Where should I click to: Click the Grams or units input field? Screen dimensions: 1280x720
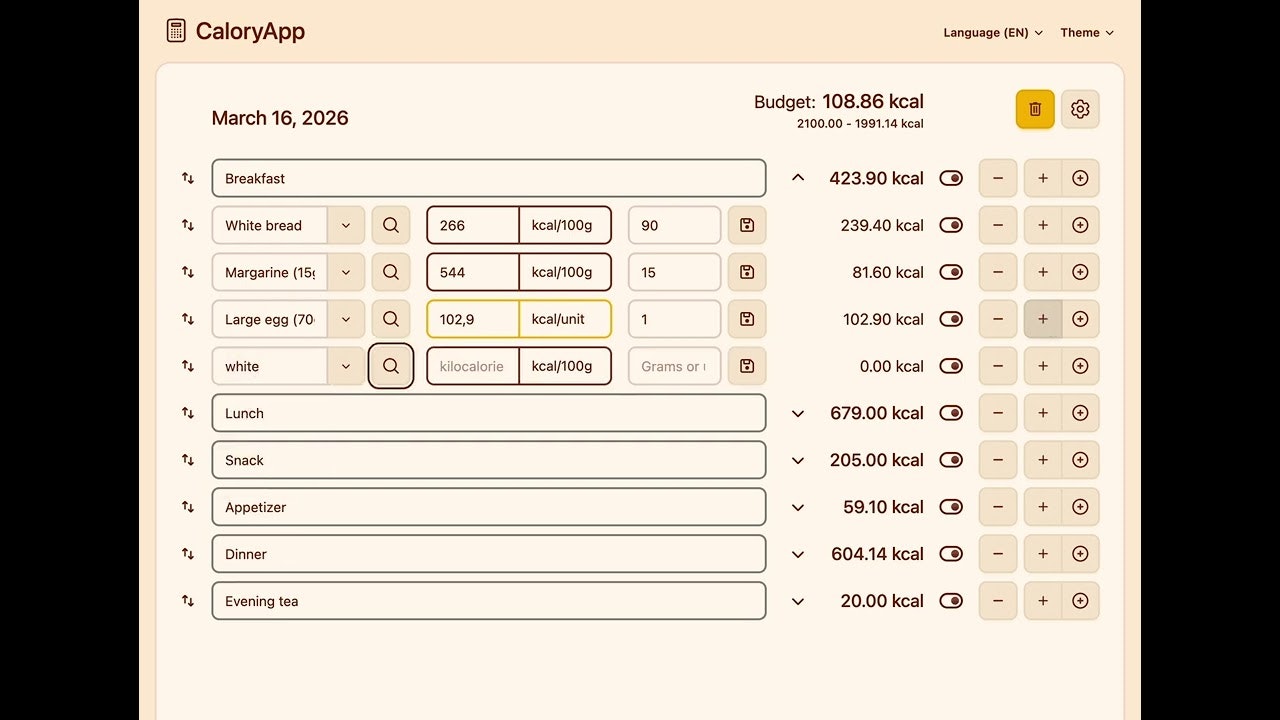tap(674, 366)
